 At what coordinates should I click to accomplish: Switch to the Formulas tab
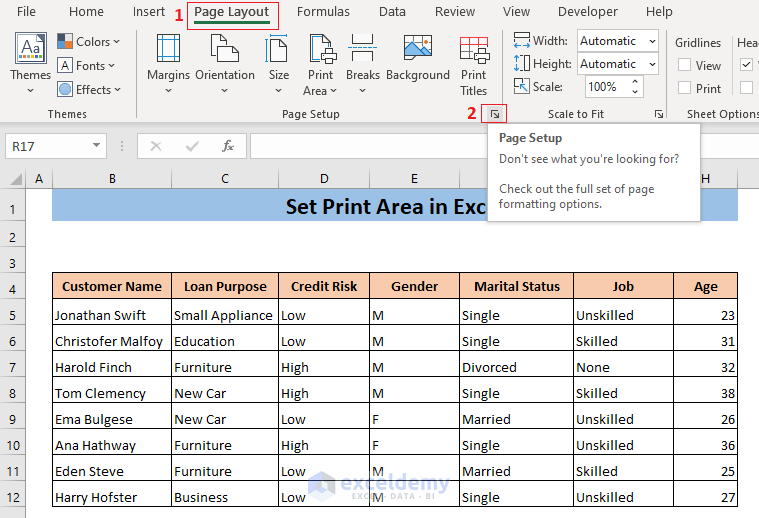pos(323,12)
